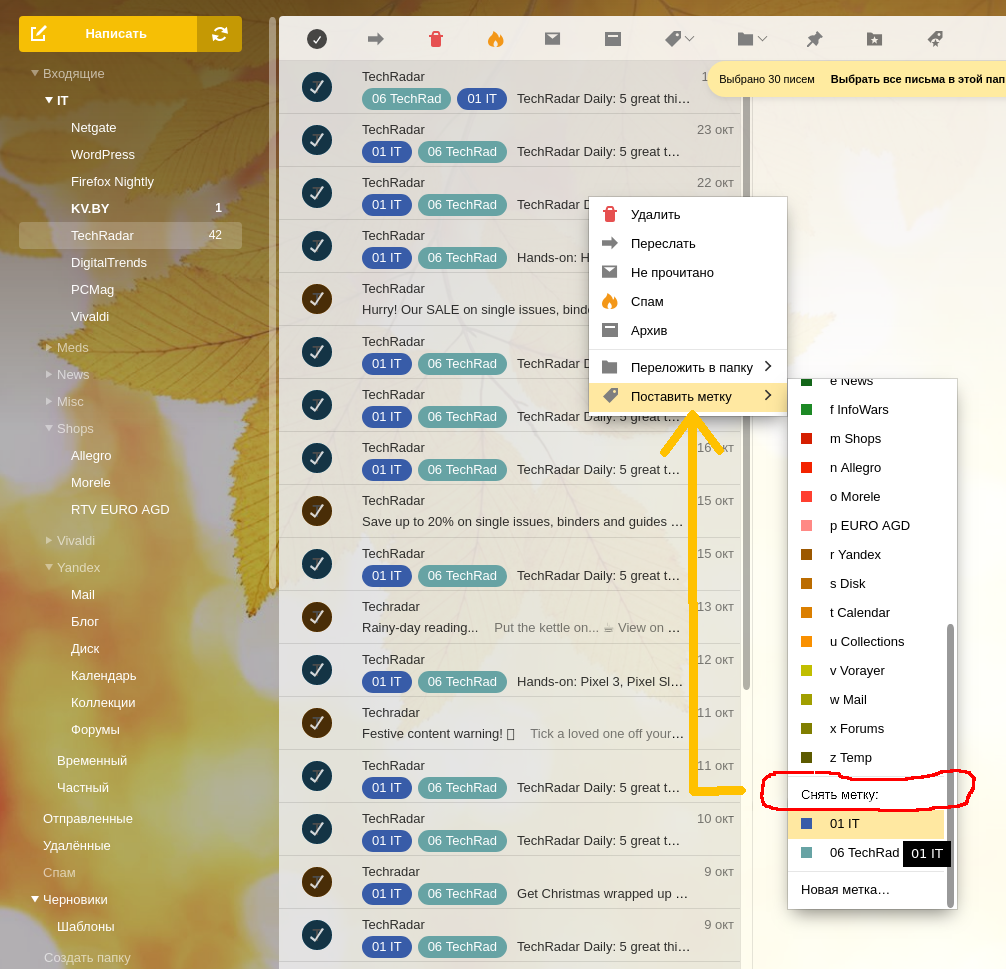The image size is (1006, 969).
Task: Click the Создать папку link
Action: pyautogui.click(x=87, y=957)
